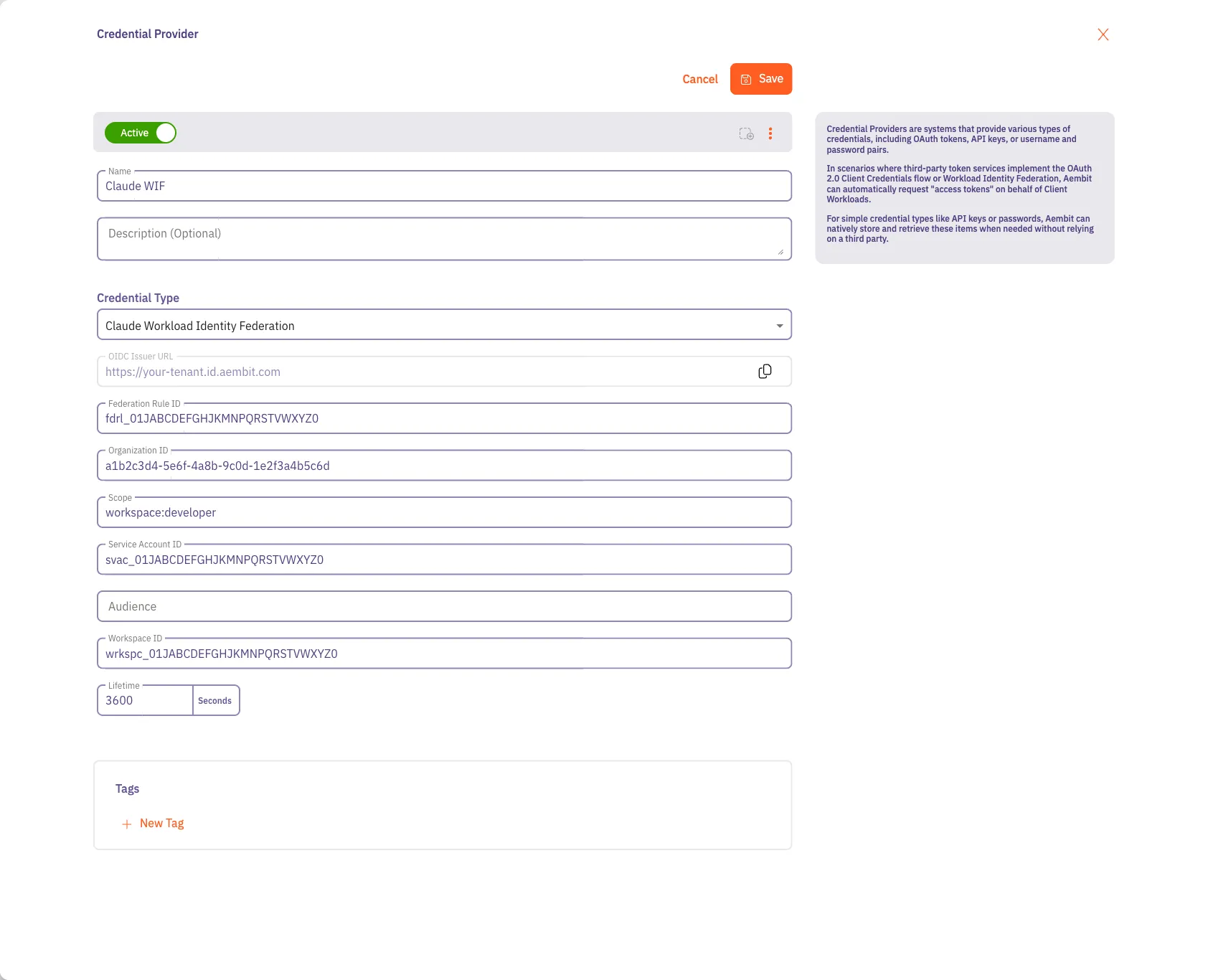Click the Workspace ID field
This screenshot has height=980, width=1208.
tap(444, 654)
